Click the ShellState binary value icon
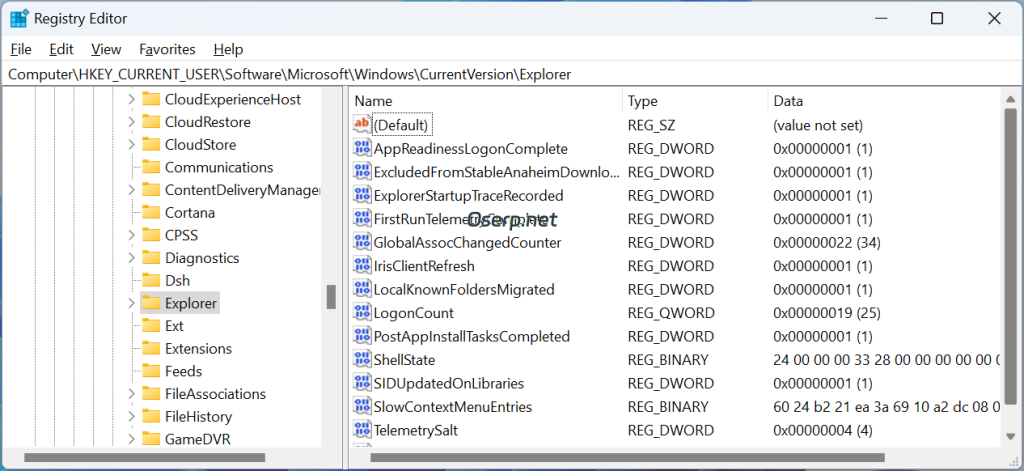 [361, 360]
